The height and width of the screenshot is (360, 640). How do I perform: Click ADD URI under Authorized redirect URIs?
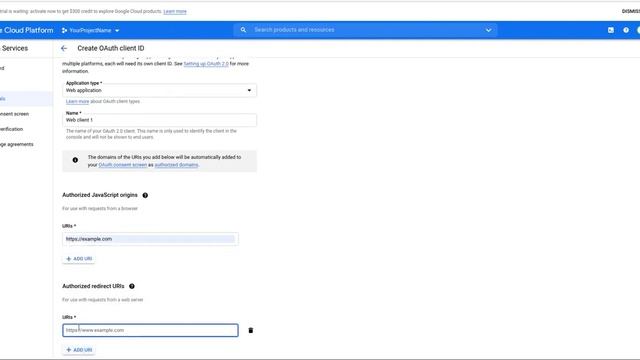pos(79,350)
